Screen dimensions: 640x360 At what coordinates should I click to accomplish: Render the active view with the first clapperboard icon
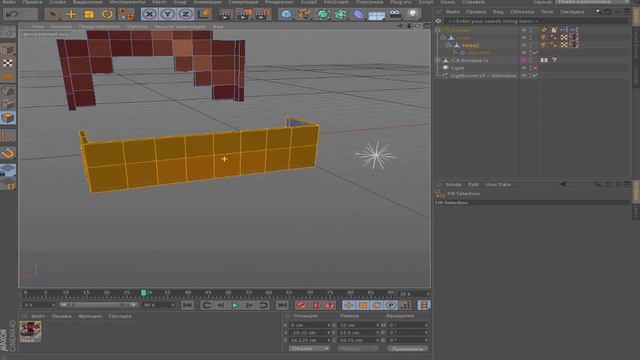pyautogui.click(x=224, y=14)
